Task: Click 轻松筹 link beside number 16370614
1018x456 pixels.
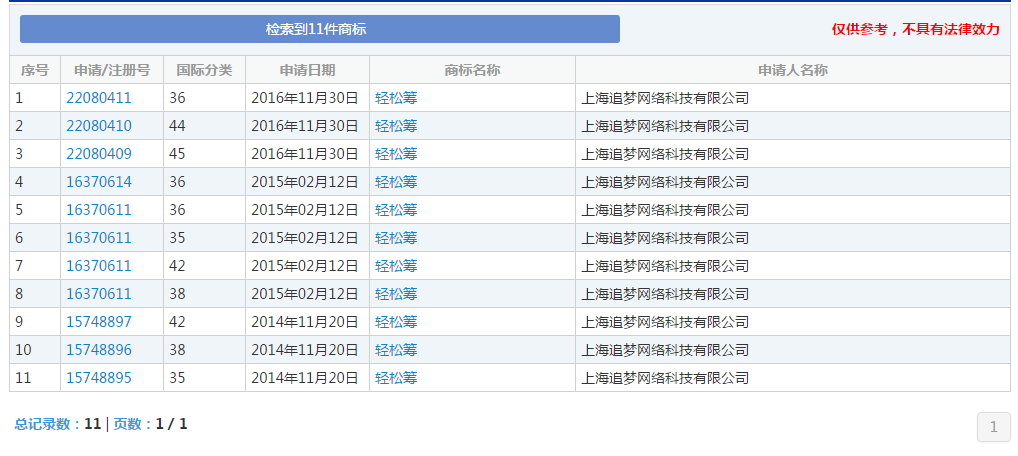Action: pyautogui.click(x=396, y=182)
